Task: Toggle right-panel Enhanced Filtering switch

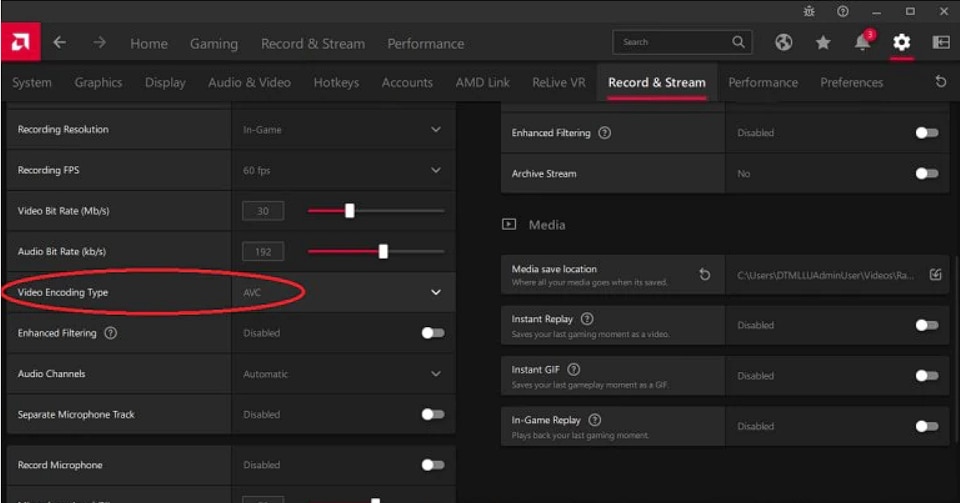Action: (927, 133)
